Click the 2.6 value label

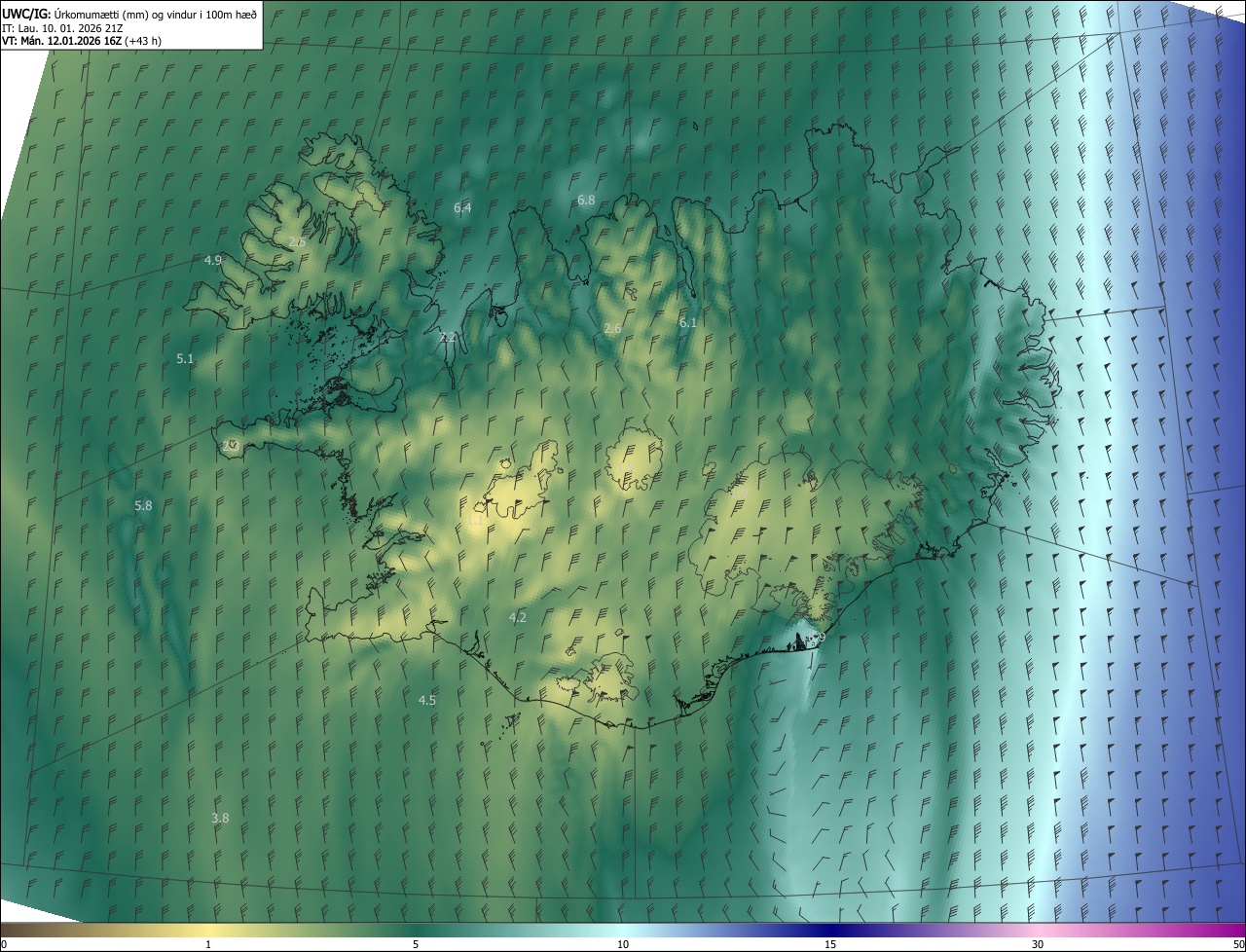(x=612, y=328)
